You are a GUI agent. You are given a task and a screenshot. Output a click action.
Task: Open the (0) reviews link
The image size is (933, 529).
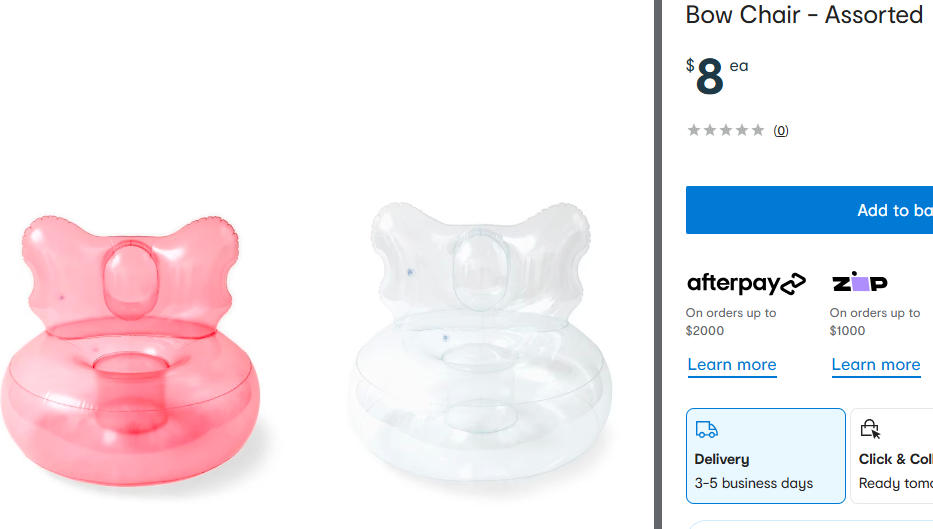(x=781, y=130)
